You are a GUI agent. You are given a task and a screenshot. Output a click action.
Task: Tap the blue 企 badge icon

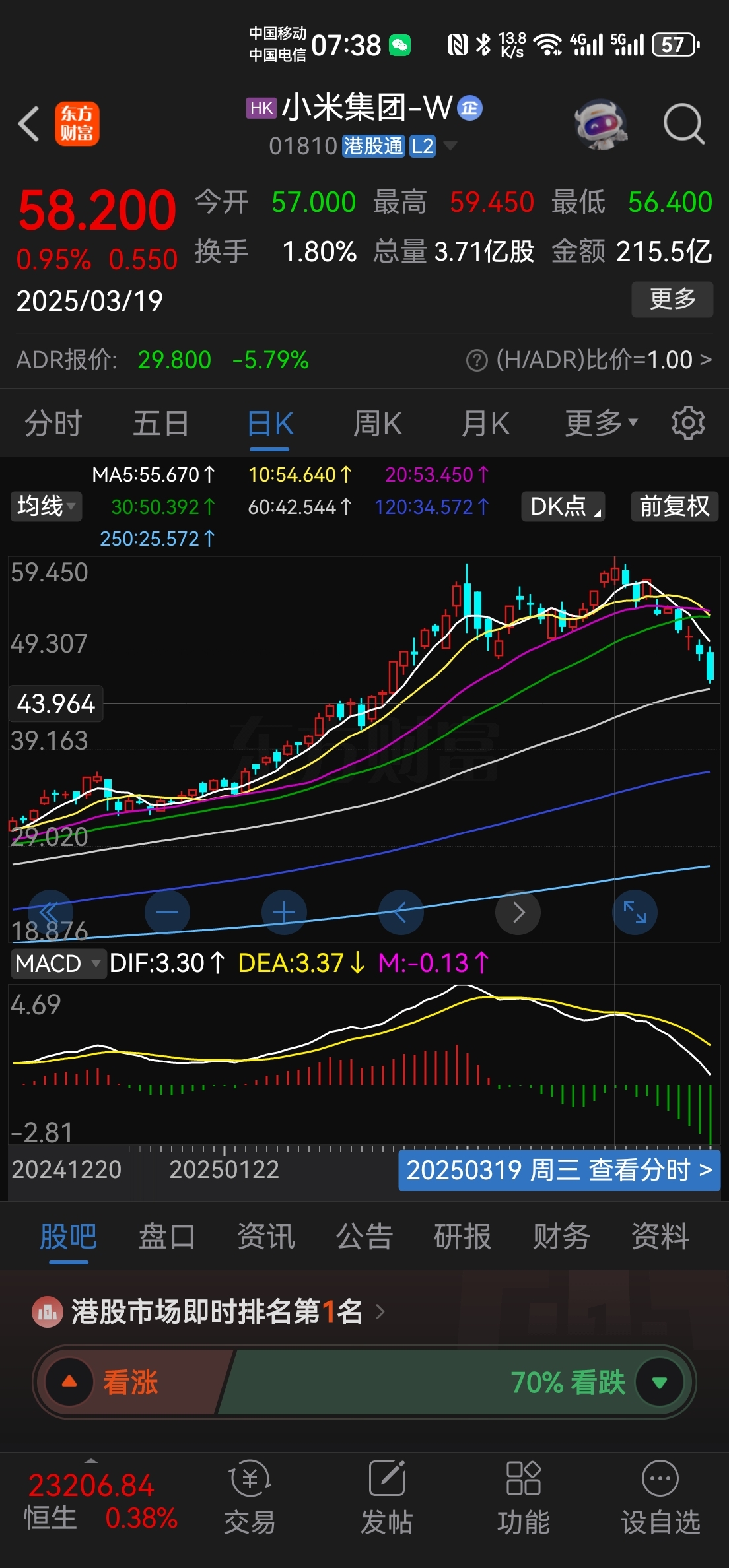(470, 108)
